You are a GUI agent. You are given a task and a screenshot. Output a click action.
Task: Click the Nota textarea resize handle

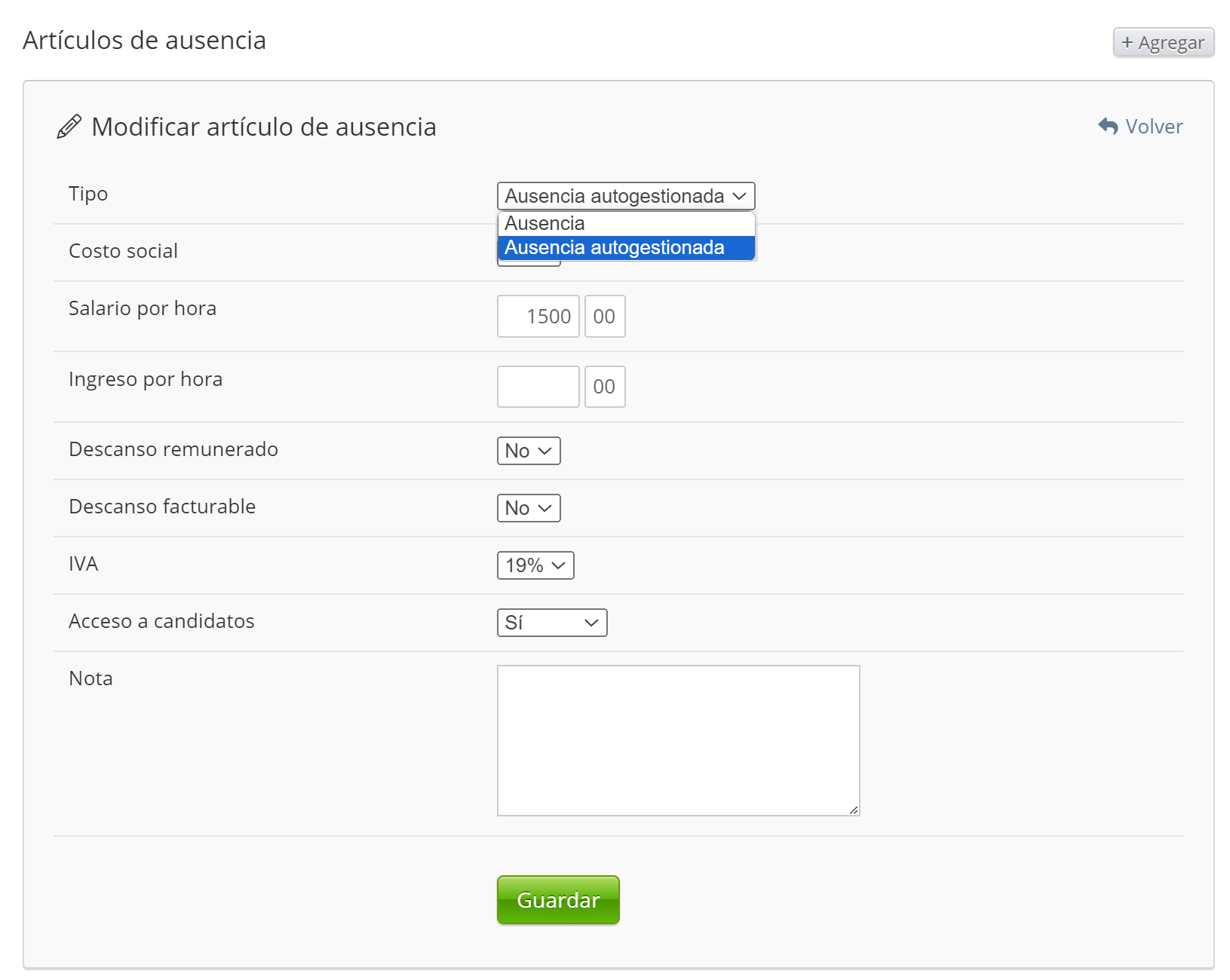tap(853, 810)
